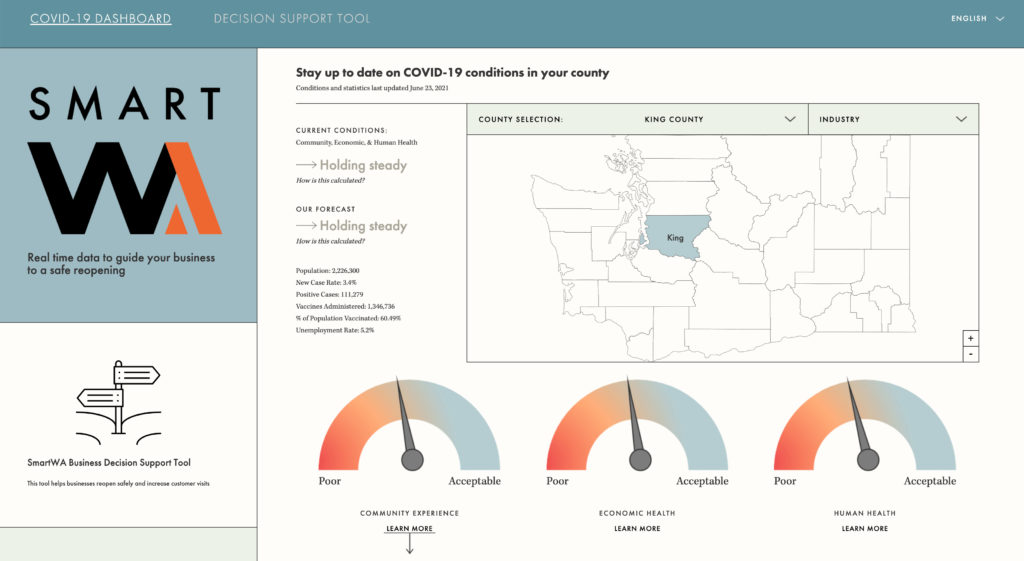This screenshot has height=561, width=1024.
Task: Select King county on the map
Action: click(675, 238)
